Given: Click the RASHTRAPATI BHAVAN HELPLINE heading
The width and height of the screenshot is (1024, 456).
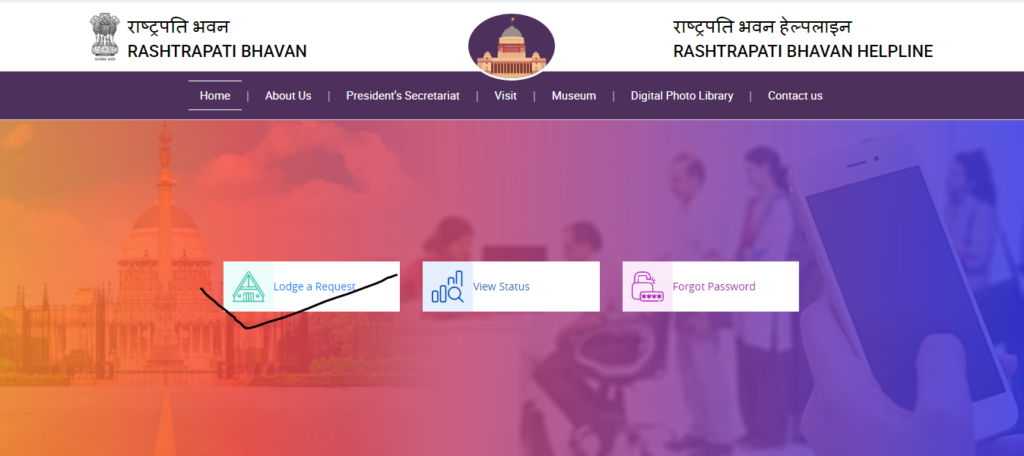Looking at the screenshot, I should 803,51.
